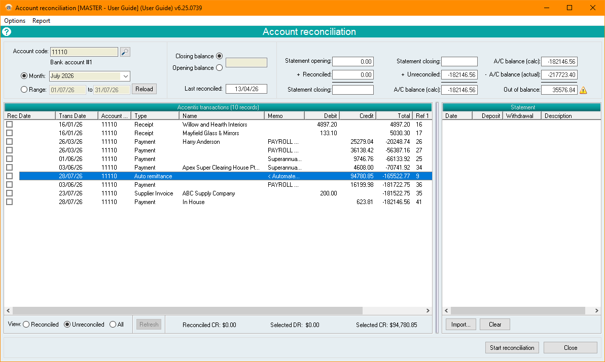Switch view to Unreconciled transactions

[x=67, y=325]
